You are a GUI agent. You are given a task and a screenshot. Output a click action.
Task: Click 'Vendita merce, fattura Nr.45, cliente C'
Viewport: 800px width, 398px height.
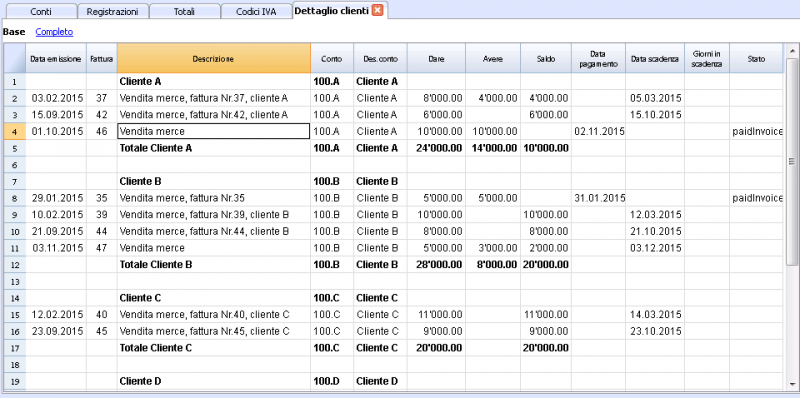214,331
